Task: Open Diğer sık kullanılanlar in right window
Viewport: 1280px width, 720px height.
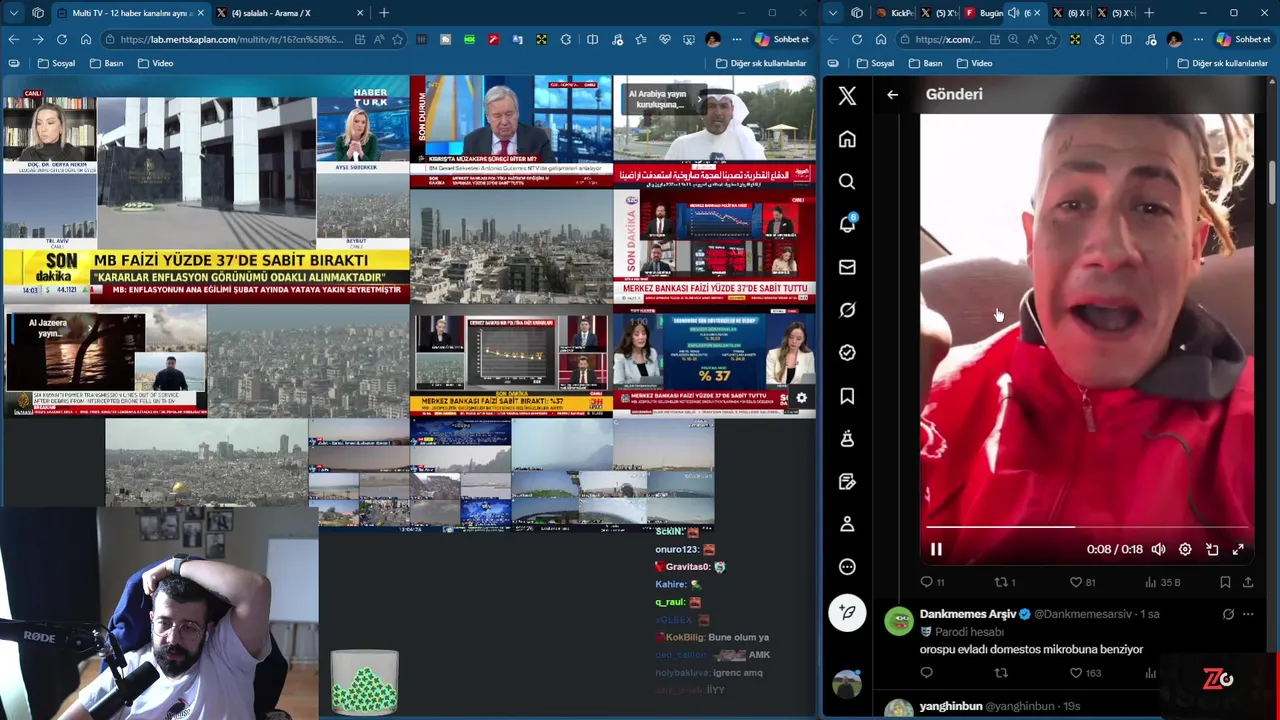Action: click(x=1222, y=63)
